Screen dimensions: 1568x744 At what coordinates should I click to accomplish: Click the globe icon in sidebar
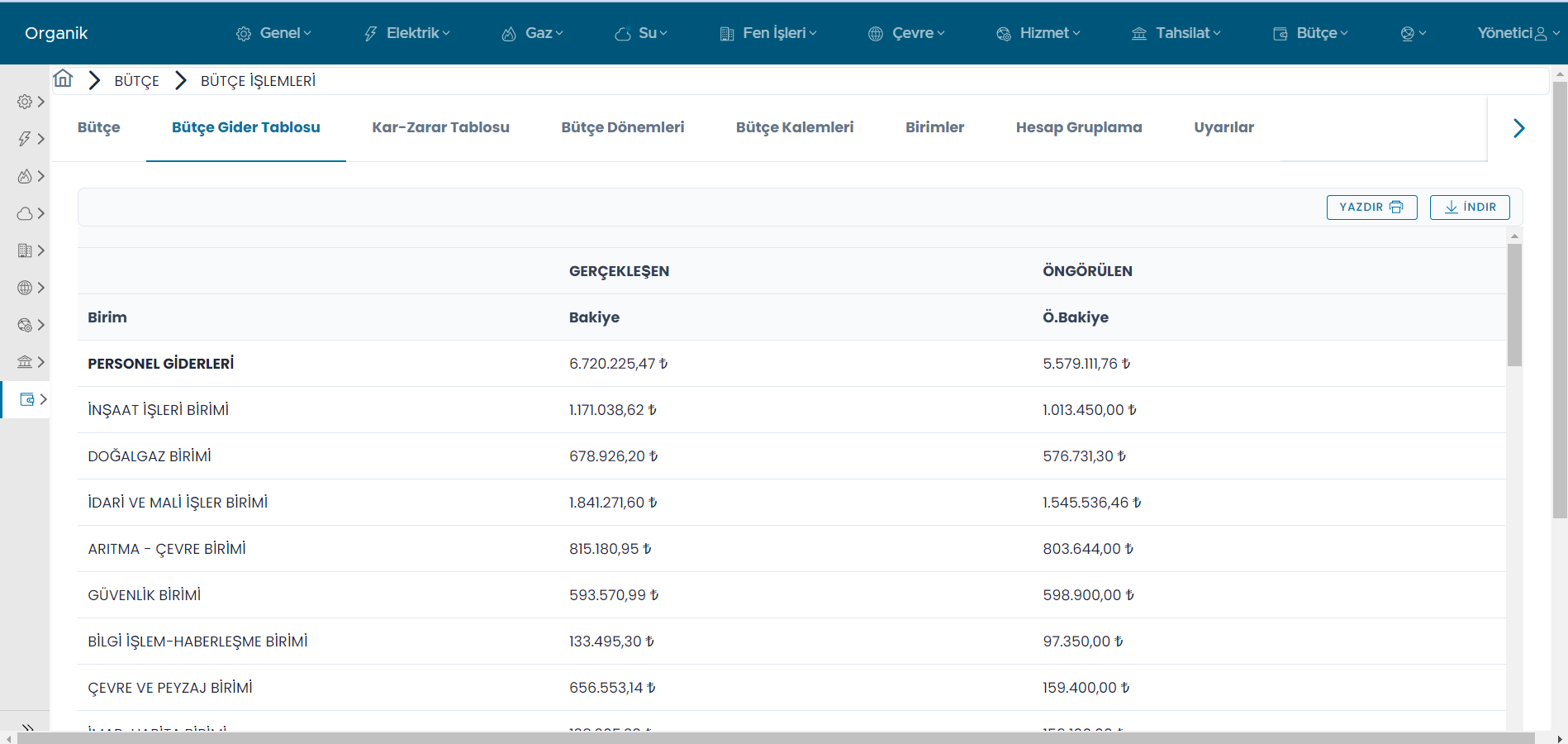[x=26, y=288]
